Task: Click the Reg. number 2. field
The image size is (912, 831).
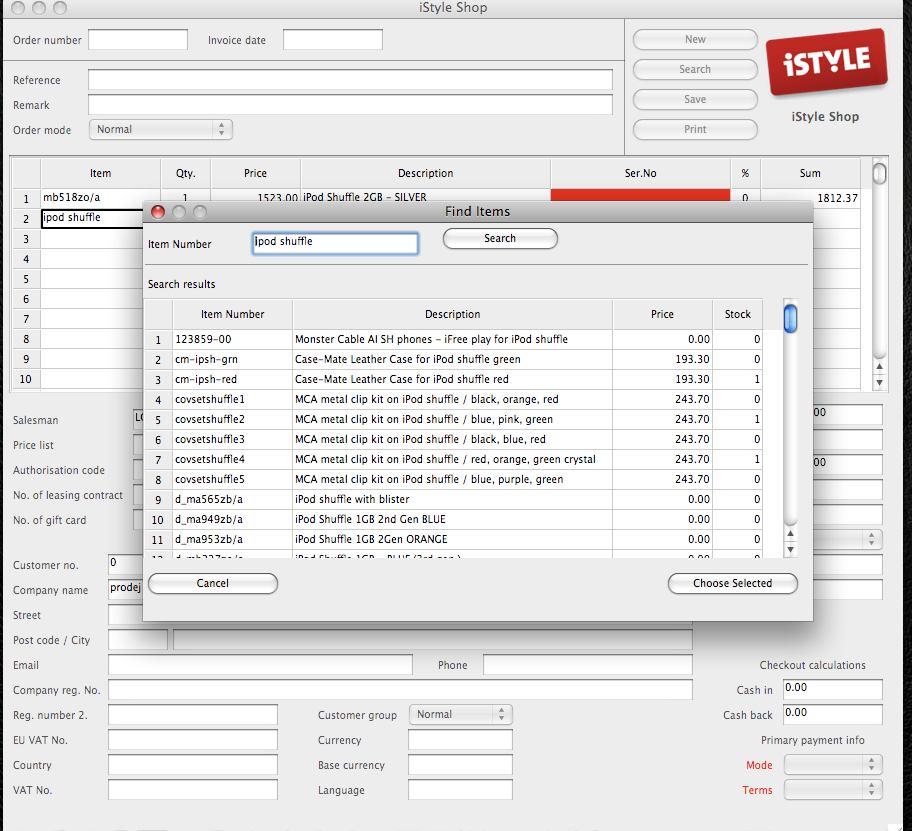Action: pyautogui.click(x=193, y=715)
